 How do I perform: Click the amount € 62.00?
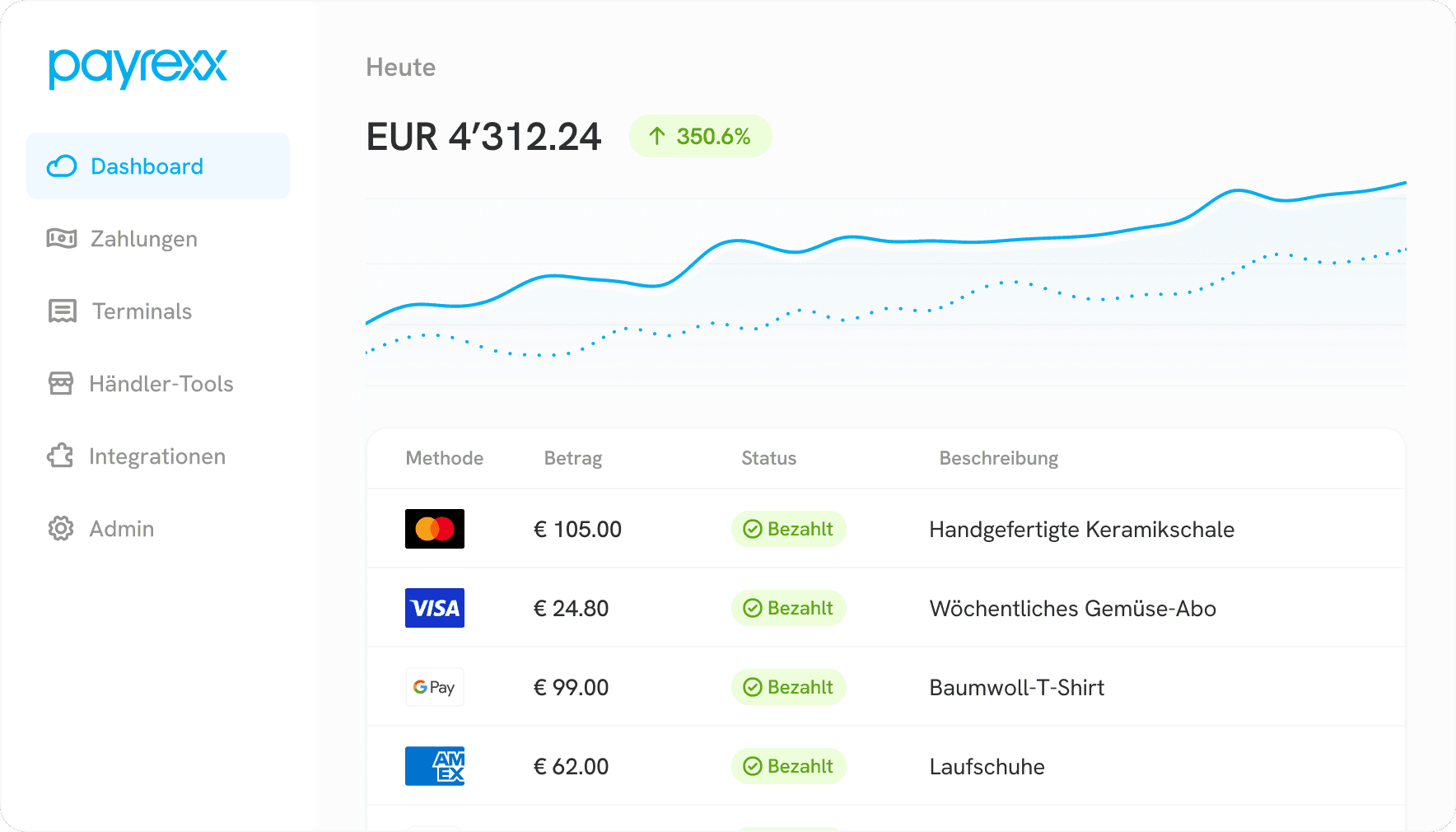click(571, 766)
